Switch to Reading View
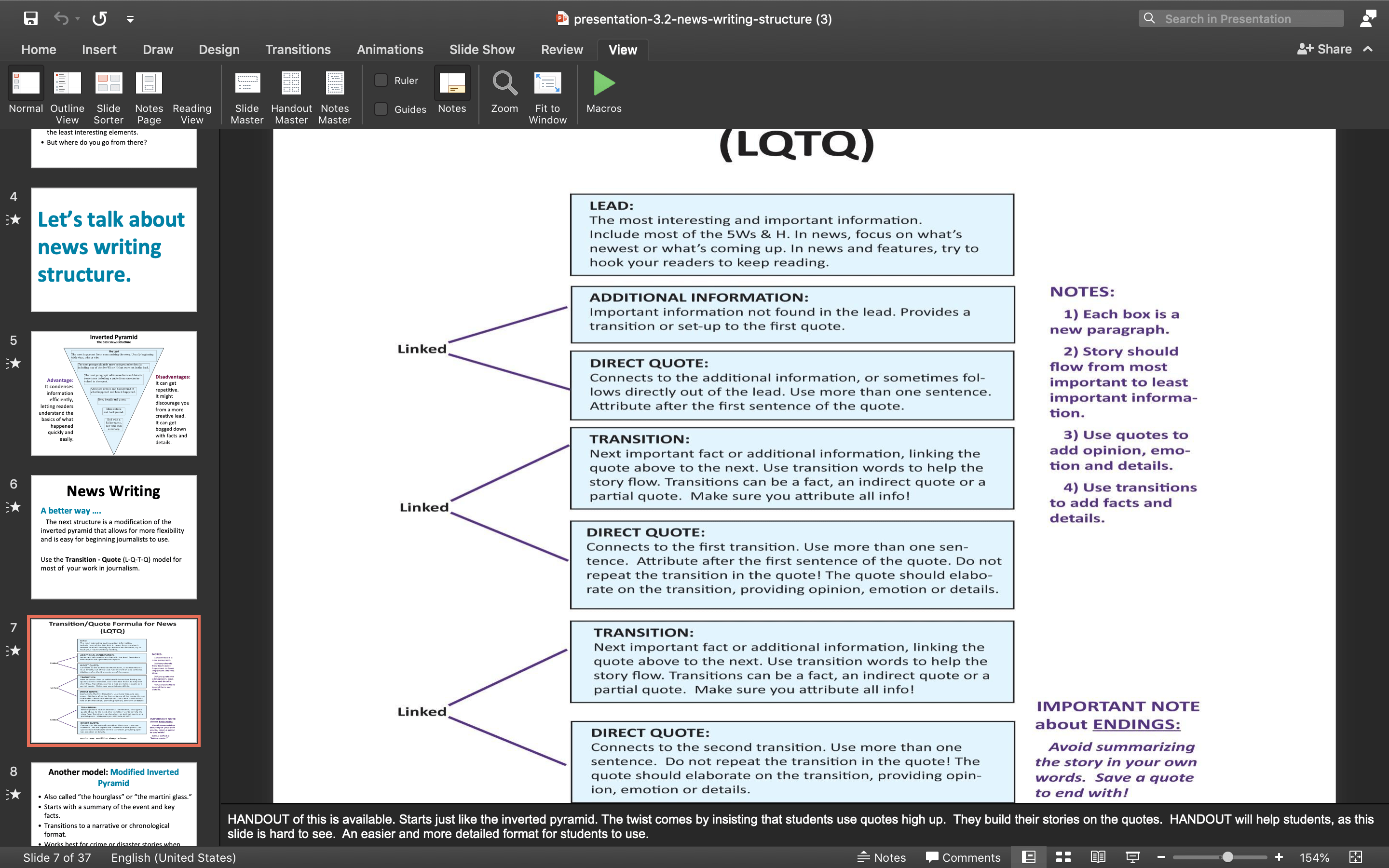The image size is (1389, 868). tap(191, 113)
